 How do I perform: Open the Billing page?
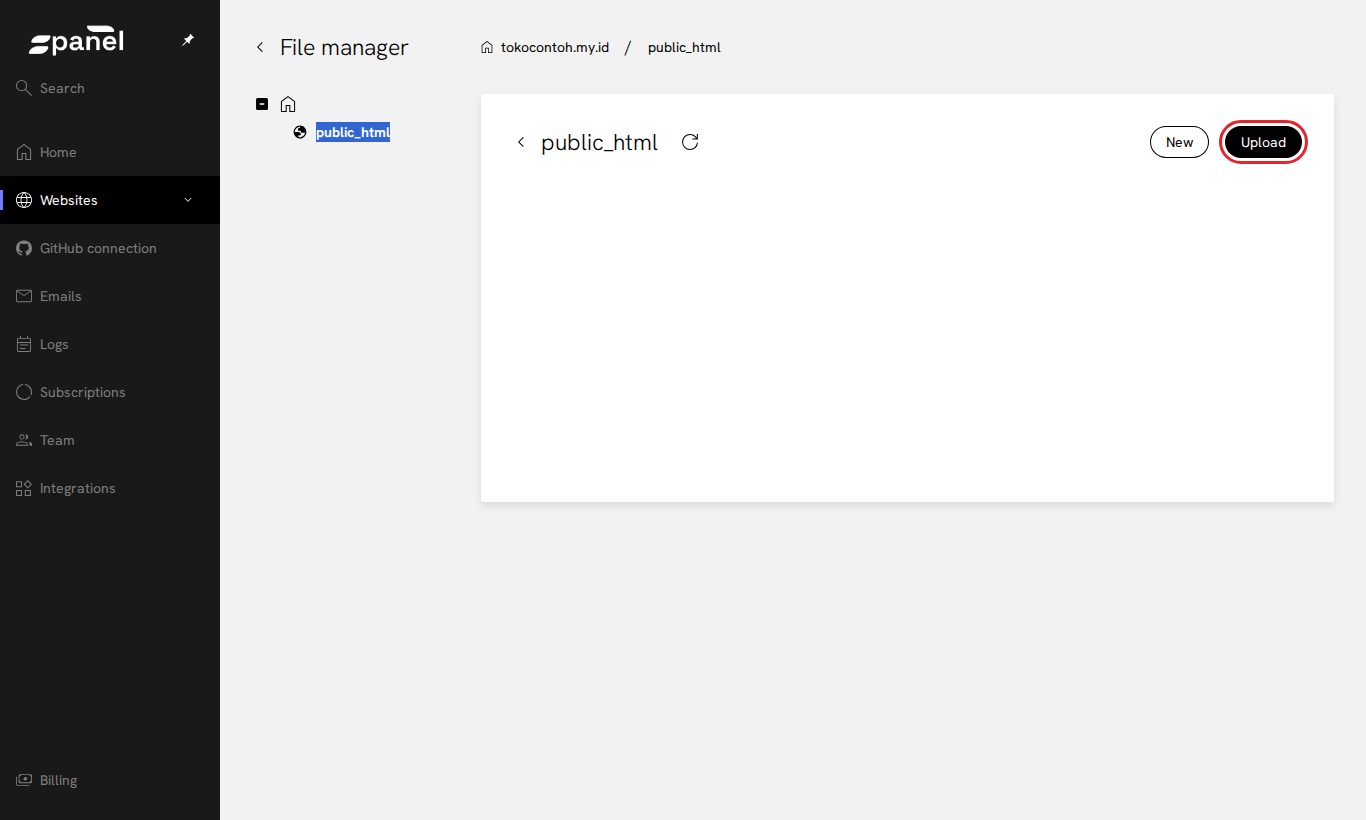point(58,780)
